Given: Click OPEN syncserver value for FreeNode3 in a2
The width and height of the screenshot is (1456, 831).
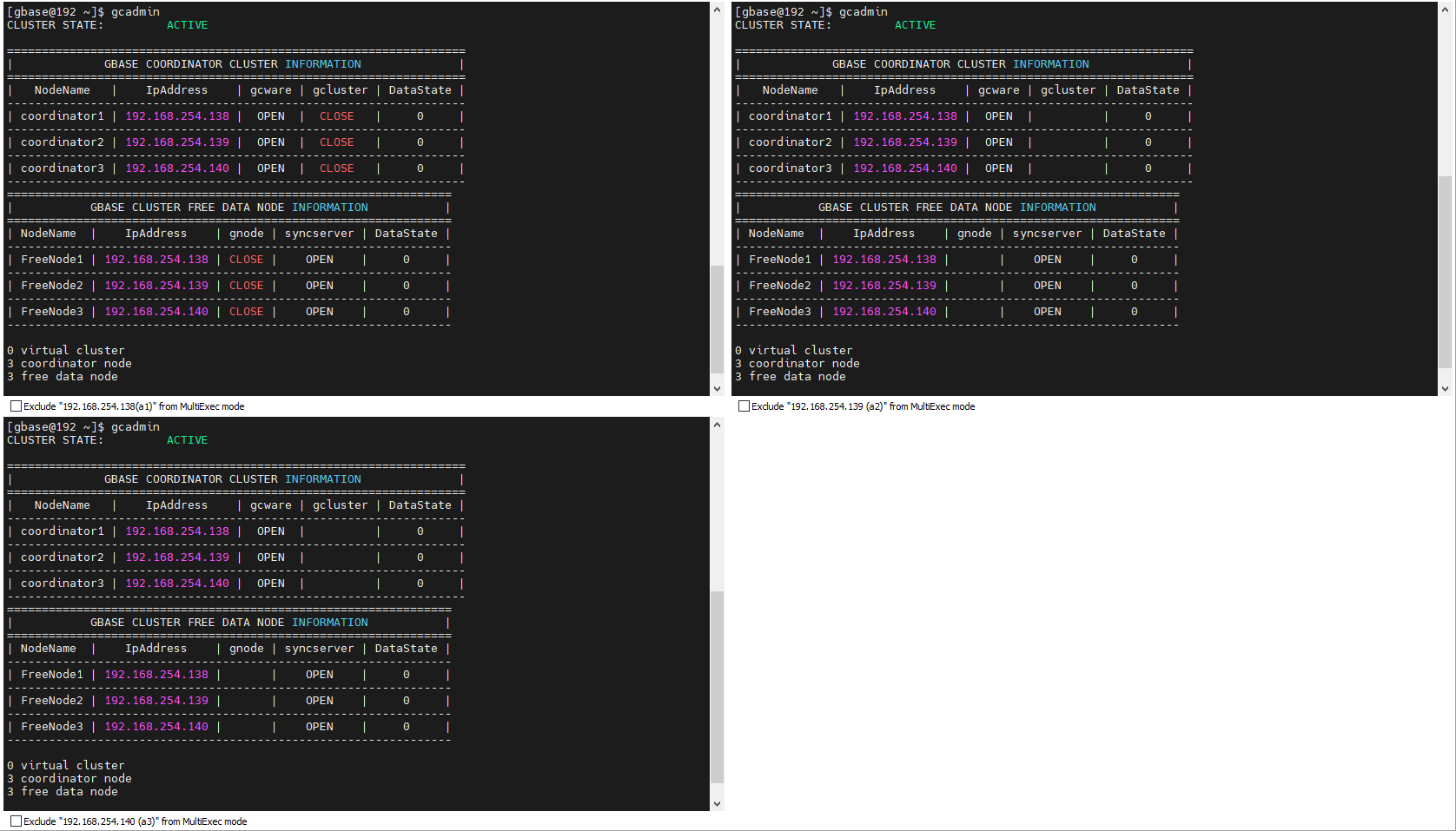Looking at the screenshot, I should [x=1048, y=312].
